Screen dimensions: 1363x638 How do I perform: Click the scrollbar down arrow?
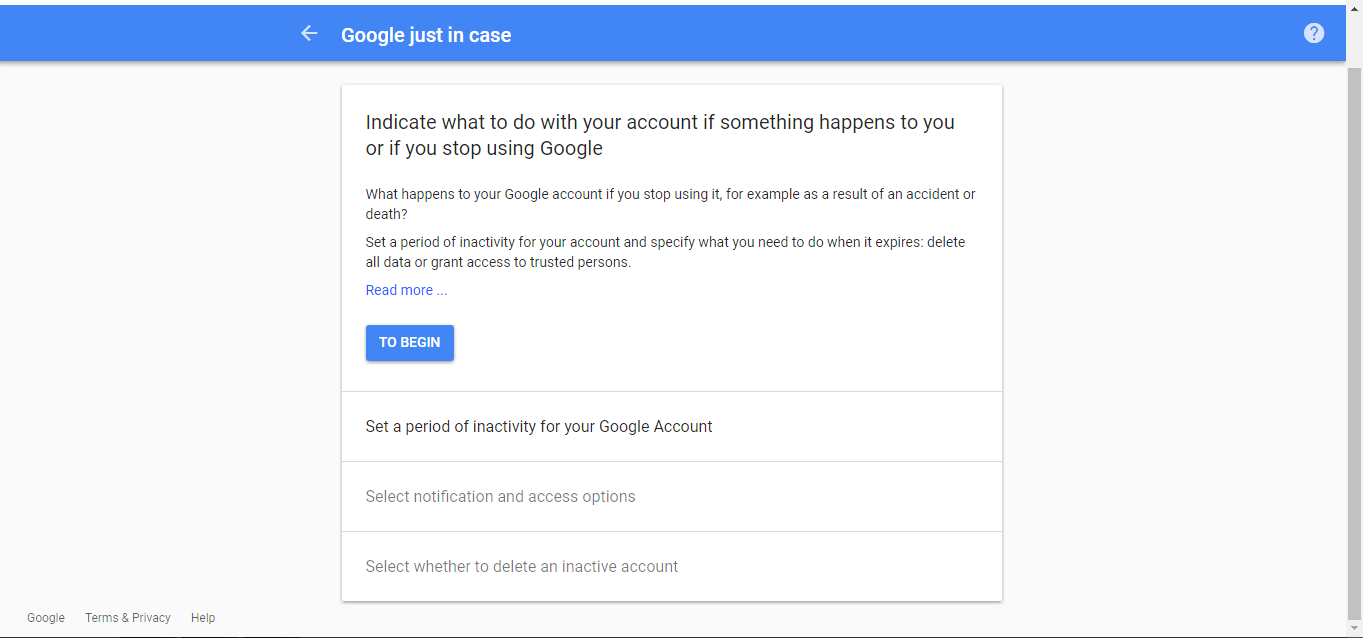click(x=1354, y=628)
